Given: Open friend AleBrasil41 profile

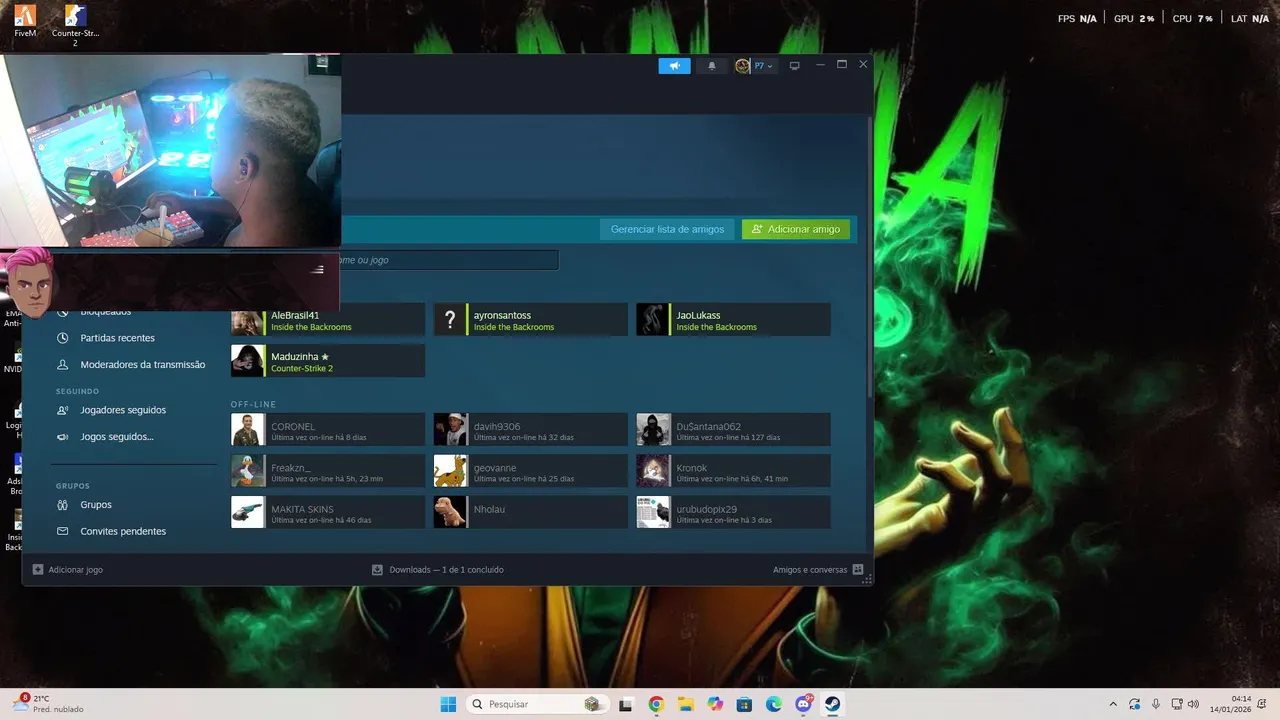Looking at the screenshot, I should [x=328, y=320].
